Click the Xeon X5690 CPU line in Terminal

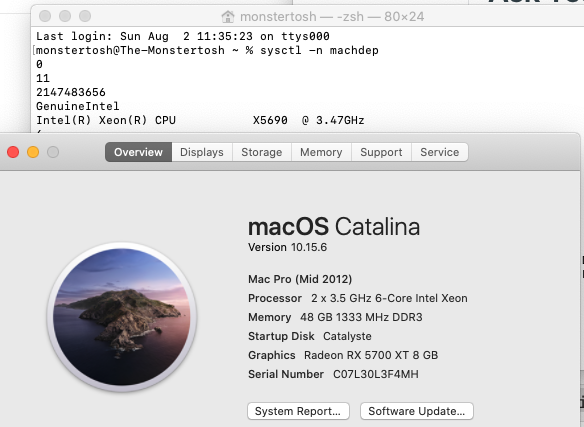[x=200, y=120]
